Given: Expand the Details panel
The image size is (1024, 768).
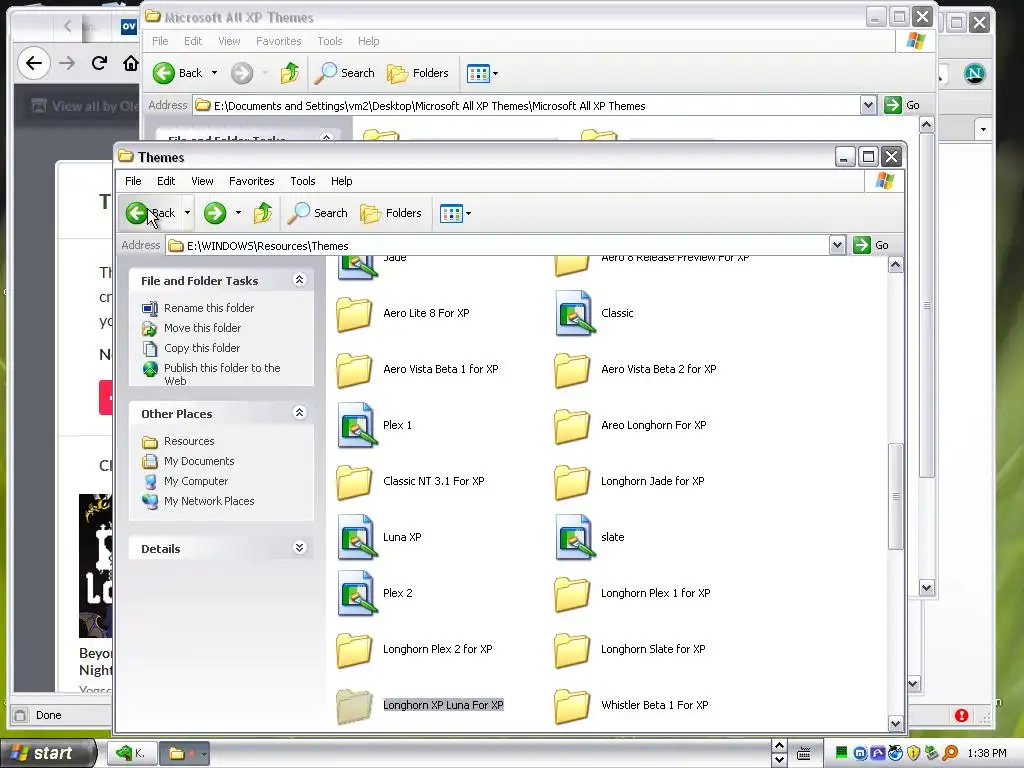Looking at the screenshot, I should pyautogui.click(x=300, y=548).
